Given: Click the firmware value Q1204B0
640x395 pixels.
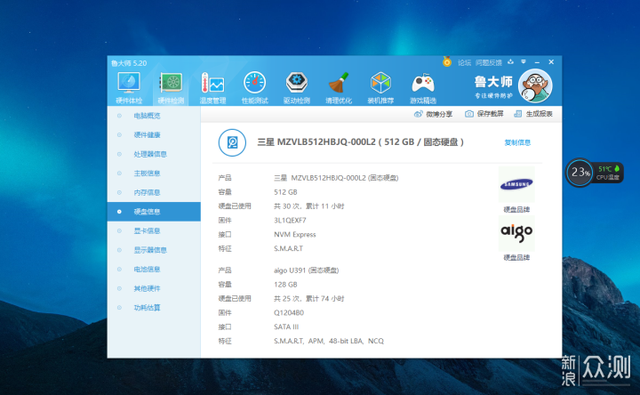Looking at the screenshot, I should 289,313.
